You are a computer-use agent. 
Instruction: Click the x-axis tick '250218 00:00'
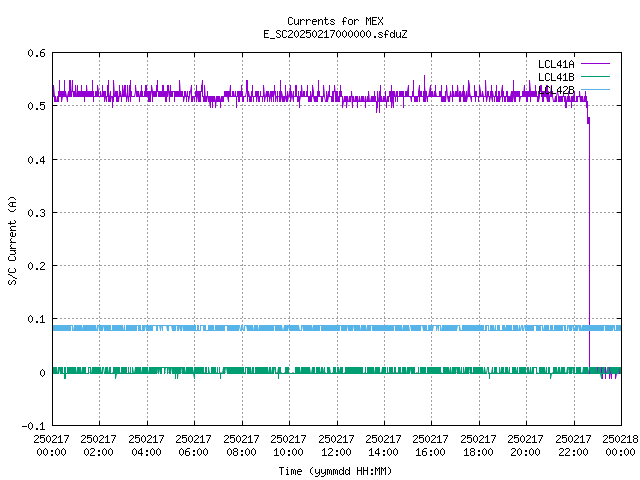pyautogui.click(x=620, y=446)
